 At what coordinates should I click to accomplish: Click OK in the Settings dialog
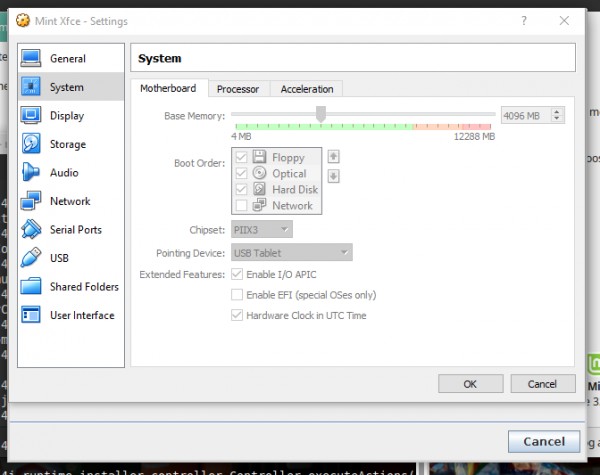(x=470, y=384)
